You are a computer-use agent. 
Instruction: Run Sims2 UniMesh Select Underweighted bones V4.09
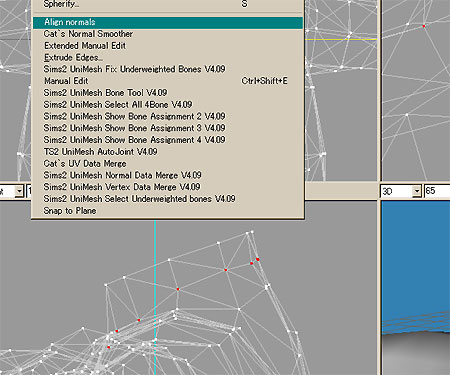[168, 199]
